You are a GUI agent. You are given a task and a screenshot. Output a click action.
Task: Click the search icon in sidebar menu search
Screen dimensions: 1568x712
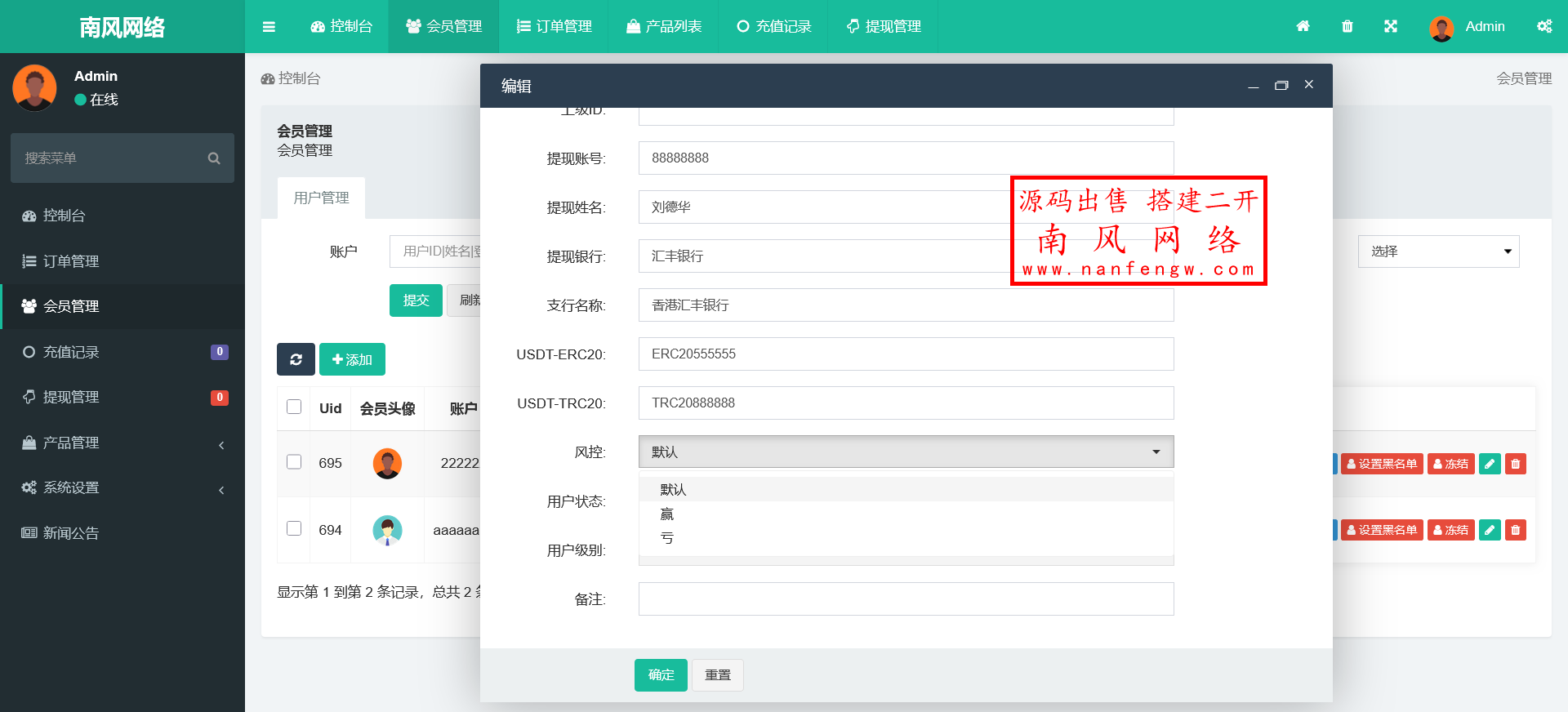pyautogui.click(x=214, y=158)
